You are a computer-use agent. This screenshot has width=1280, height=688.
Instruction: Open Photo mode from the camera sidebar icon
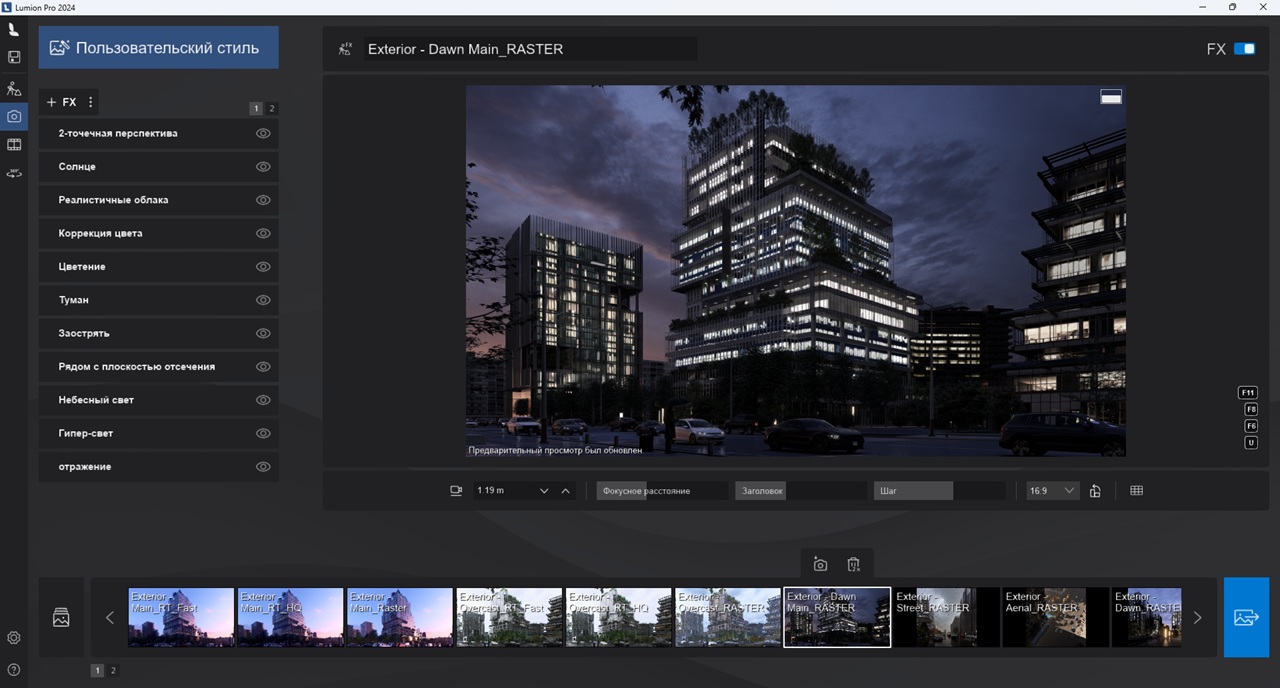pos(14,116)
